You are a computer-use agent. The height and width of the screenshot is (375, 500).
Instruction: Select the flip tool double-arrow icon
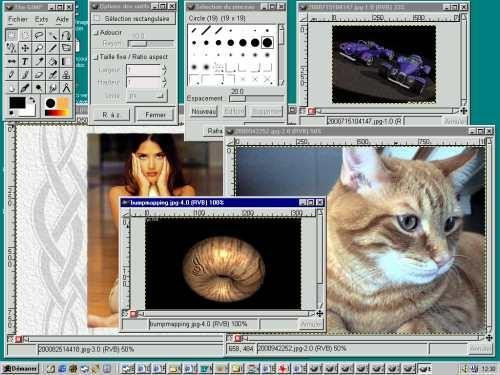point(11,62)
